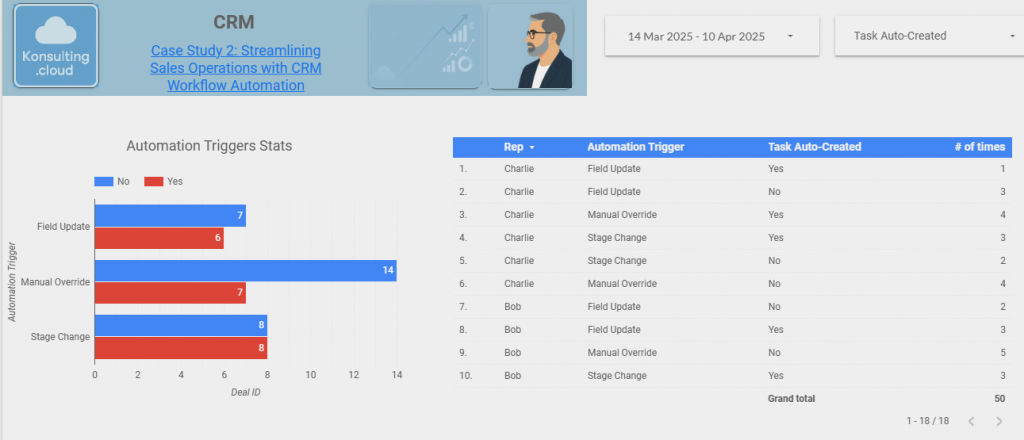Click the blue Field Update bar showing 7
1024x440 pixels.
coord(169,216)
